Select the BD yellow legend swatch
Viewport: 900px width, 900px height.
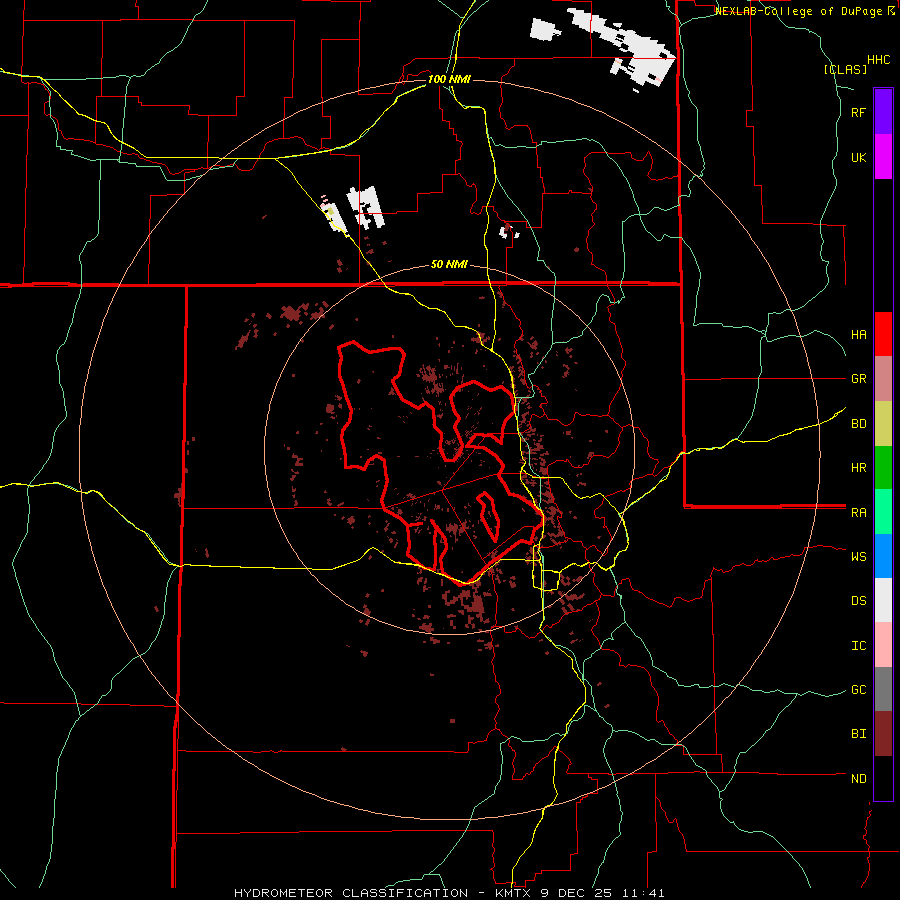point(883,424)
